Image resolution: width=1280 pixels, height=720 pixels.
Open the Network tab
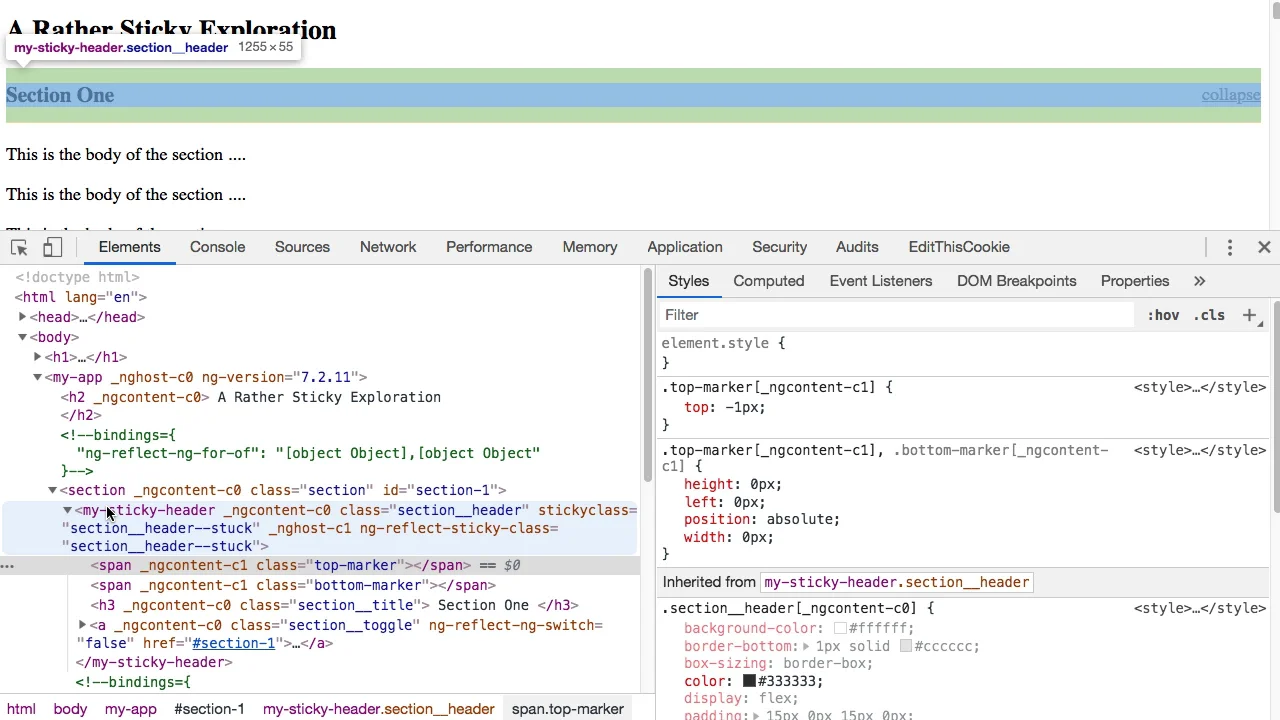[388, 247]
